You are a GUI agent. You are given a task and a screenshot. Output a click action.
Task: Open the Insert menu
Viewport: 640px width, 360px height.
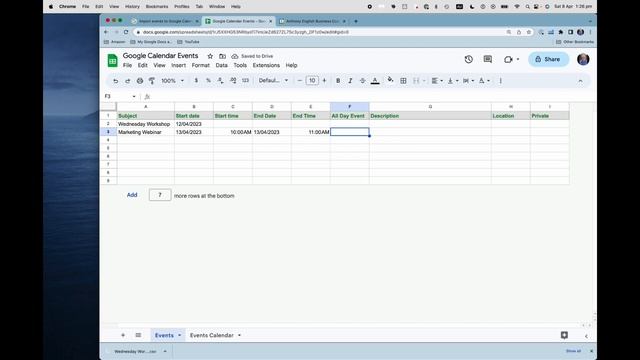point(178,65)
